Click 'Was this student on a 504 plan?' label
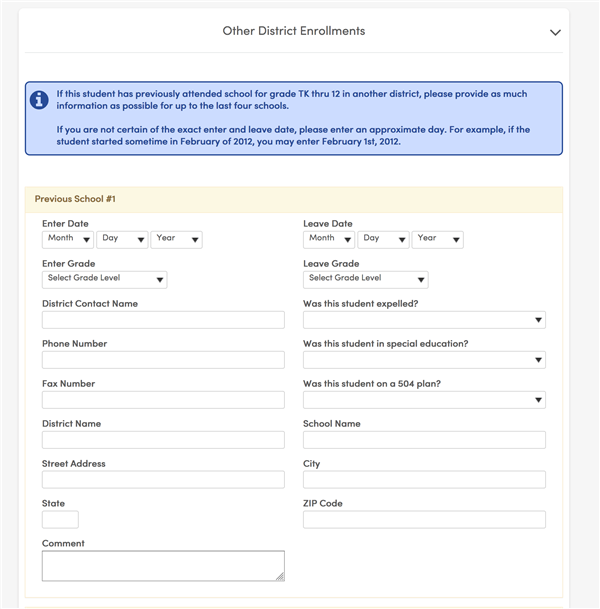 (x=372, y=384)
